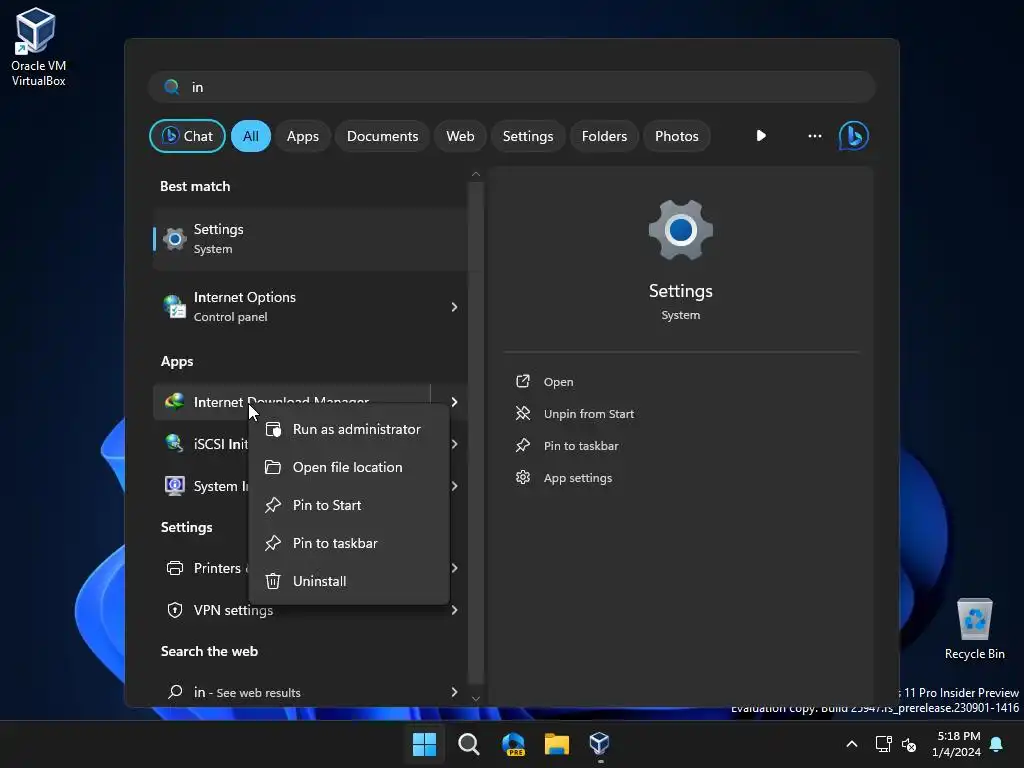Click the Recycle Bin desktop icon
Image resolution: width=1024 pixels, height=768 pixels.
(974, 629)
